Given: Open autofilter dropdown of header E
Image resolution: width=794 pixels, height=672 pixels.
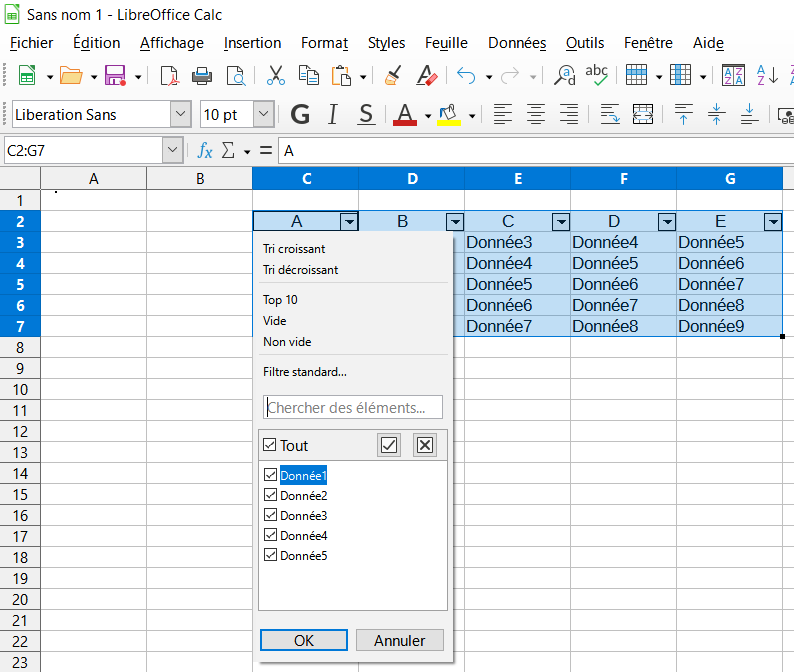Looking at the screenshot, I should (773, 222).
